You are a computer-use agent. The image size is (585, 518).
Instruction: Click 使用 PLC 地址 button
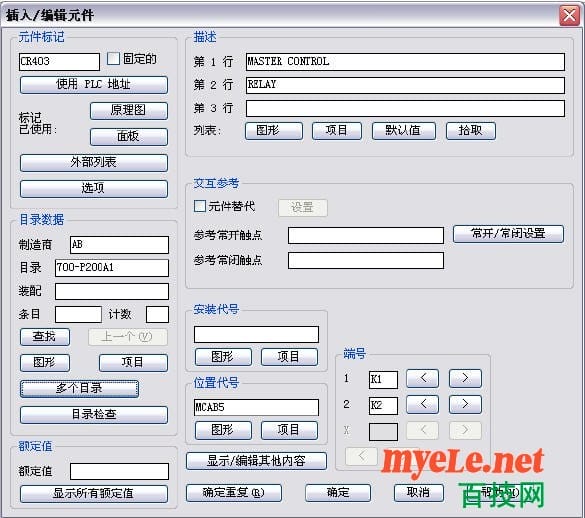pyautogui.click(x=94, y=85)
